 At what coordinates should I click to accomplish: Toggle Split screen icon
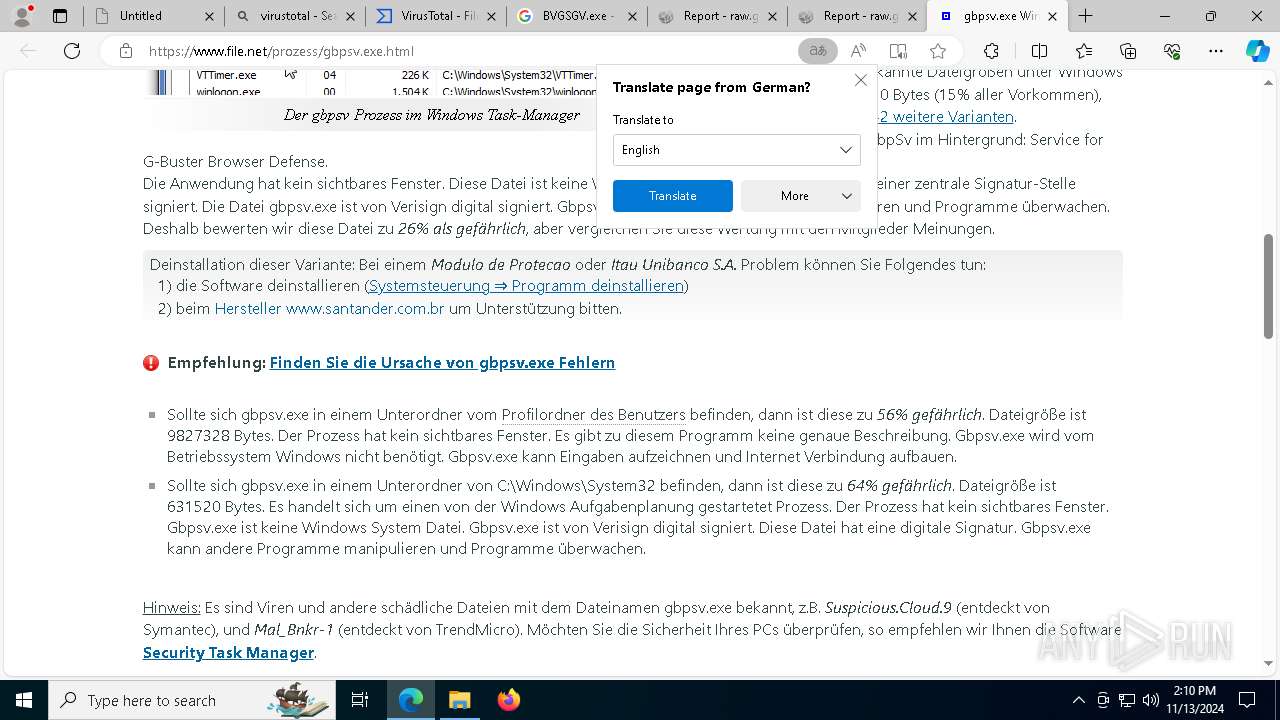1039,51
